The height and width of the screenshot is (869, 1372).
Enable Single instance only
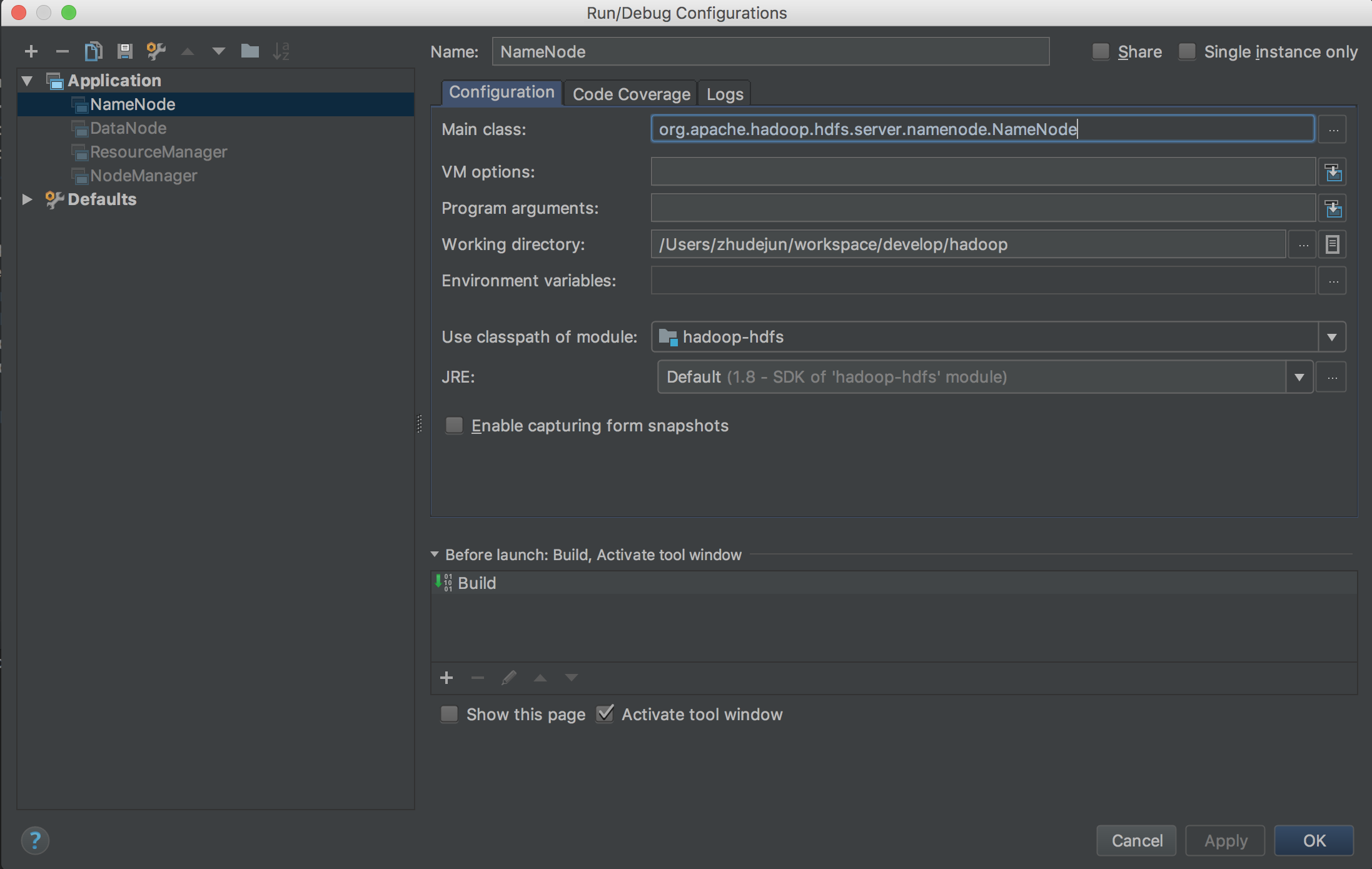1187,51
